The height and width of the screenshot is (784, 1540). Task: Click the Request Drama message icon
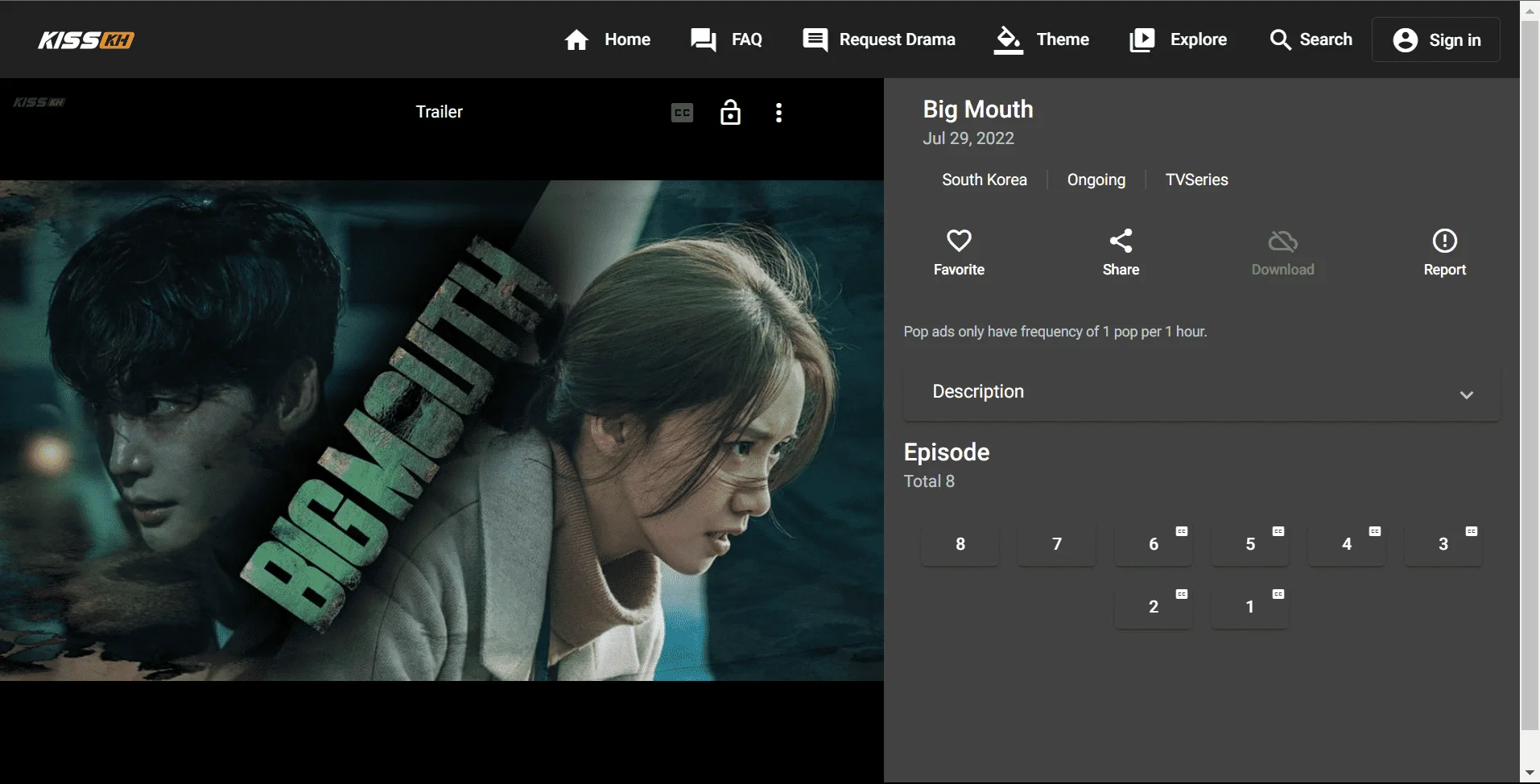coord(815,39)
